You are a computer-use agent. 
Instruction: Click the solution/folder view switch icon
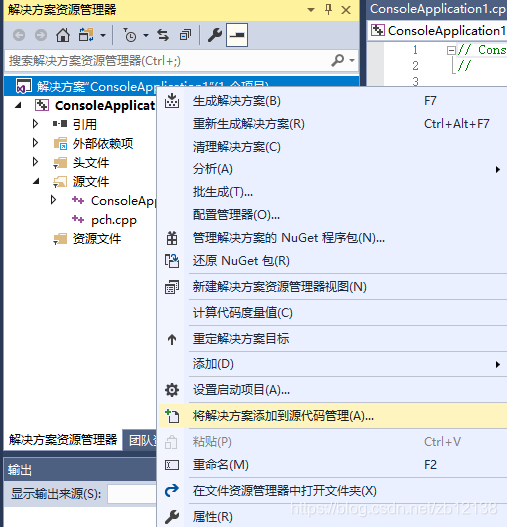click(x=86, y=35)
